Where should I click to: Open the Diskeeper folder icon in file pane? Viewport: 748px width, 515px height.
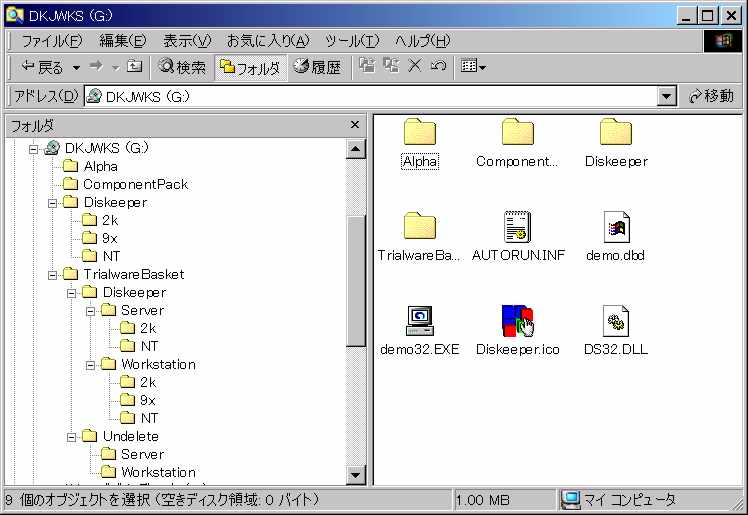616,132
